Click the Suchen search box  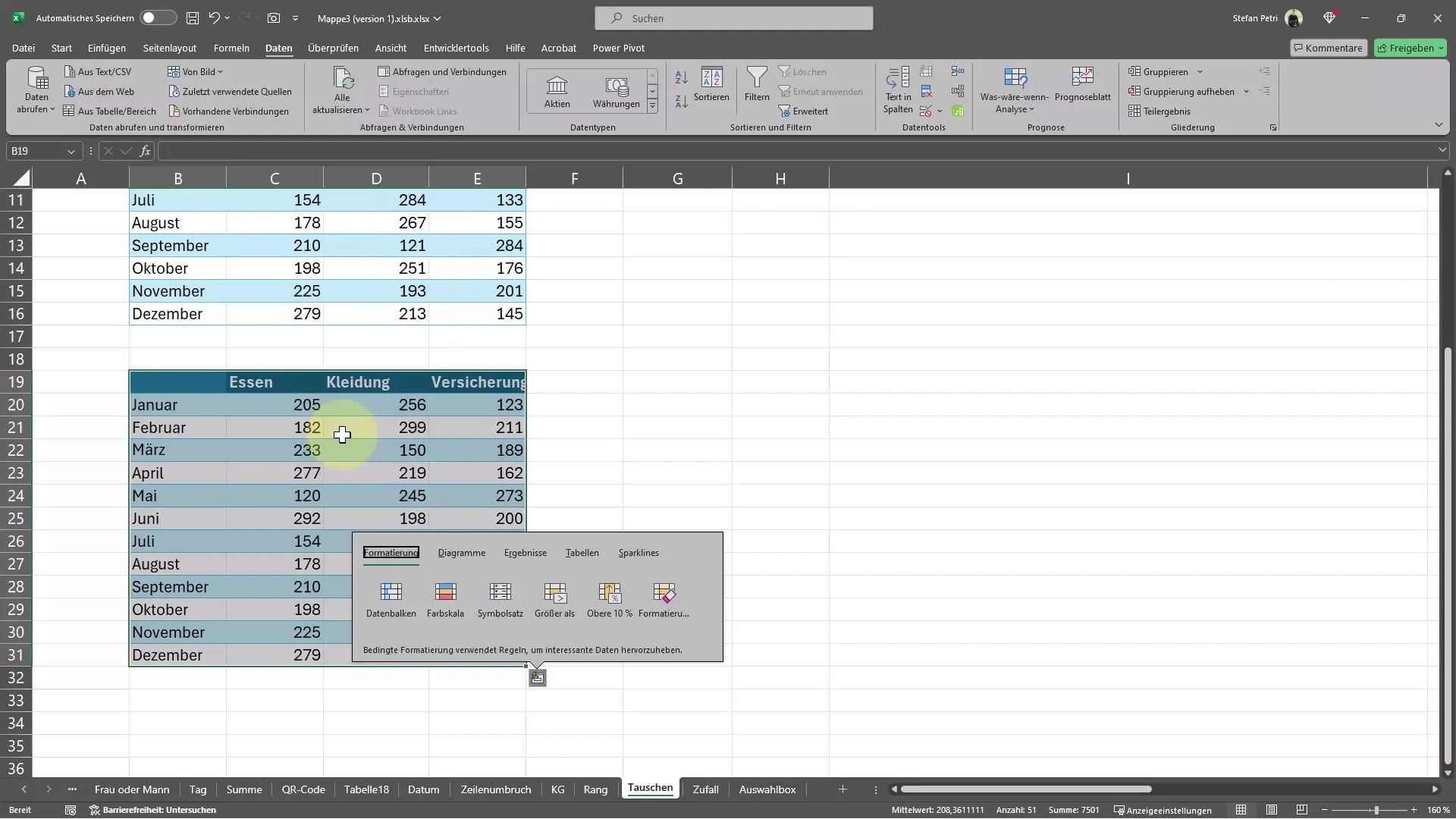point(734,18)
